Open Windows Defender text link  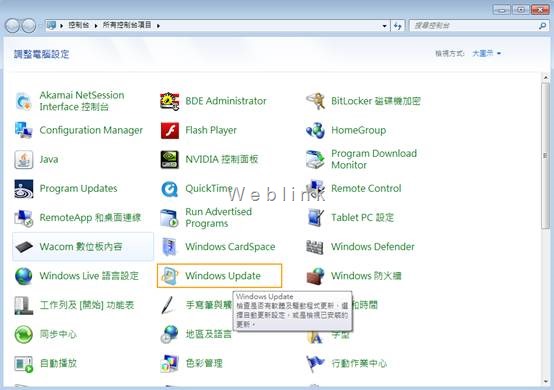(x=373, y=247)
